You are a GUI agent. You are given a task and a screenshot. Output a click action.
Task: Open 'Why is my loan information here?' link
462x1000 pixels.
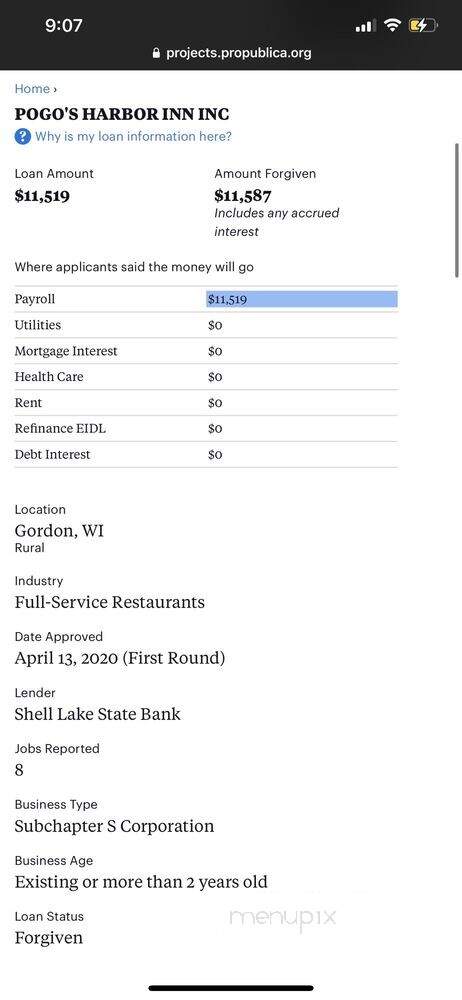point(133,136)
